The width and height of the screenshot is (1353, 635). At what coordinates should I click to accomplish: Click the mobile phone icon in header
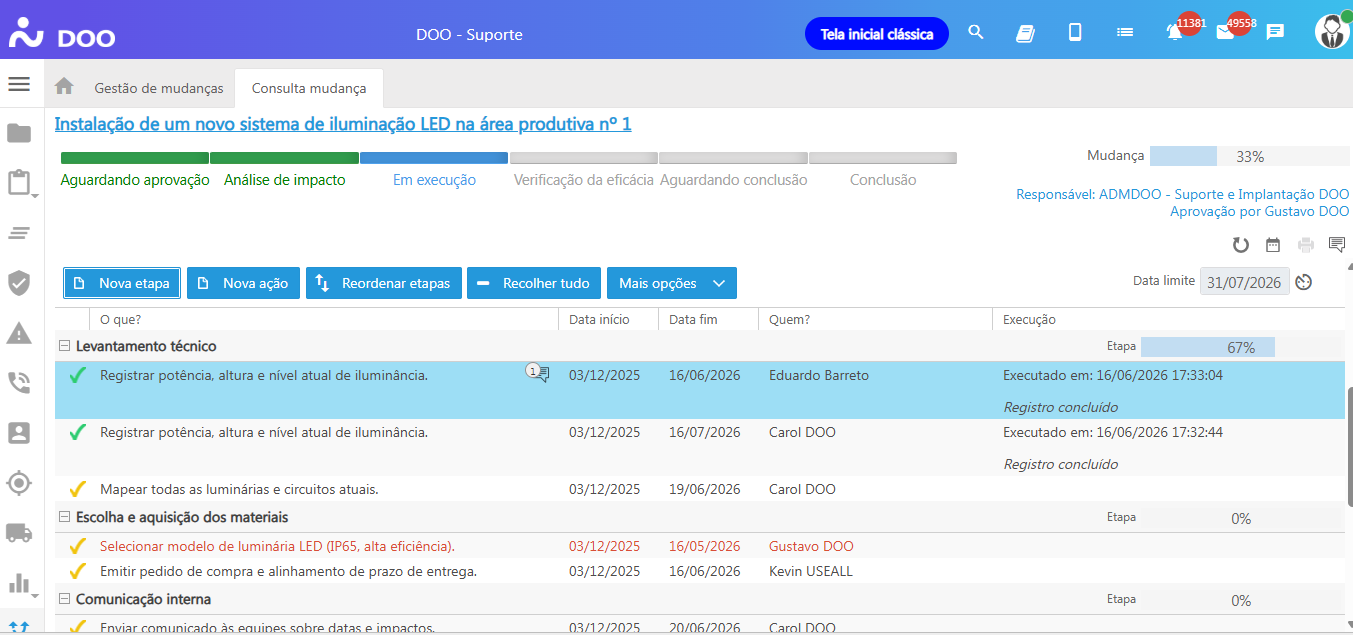1075,32
